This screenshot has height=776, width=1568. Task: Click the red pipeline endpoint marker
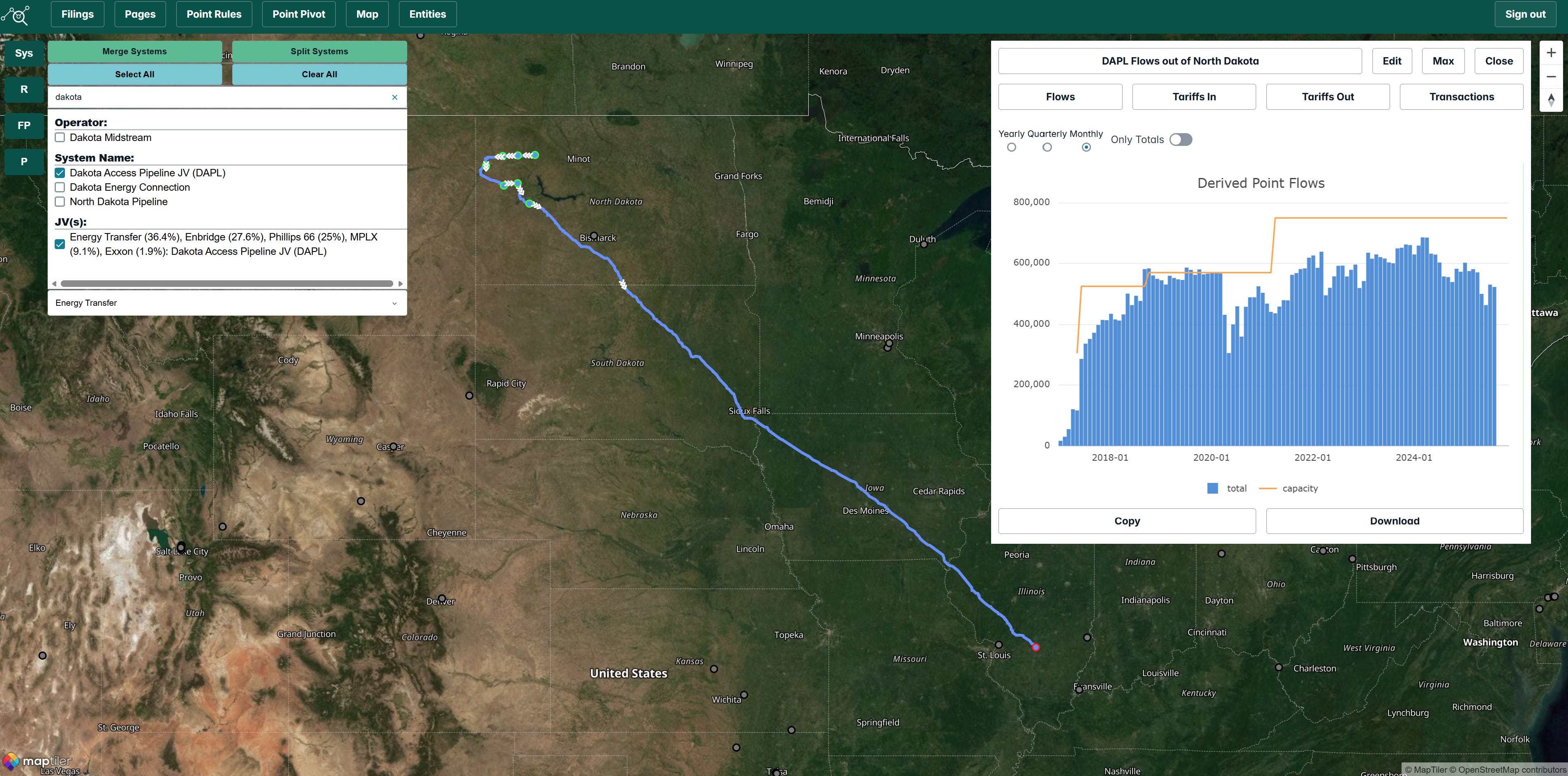[x=1035, y=647]
